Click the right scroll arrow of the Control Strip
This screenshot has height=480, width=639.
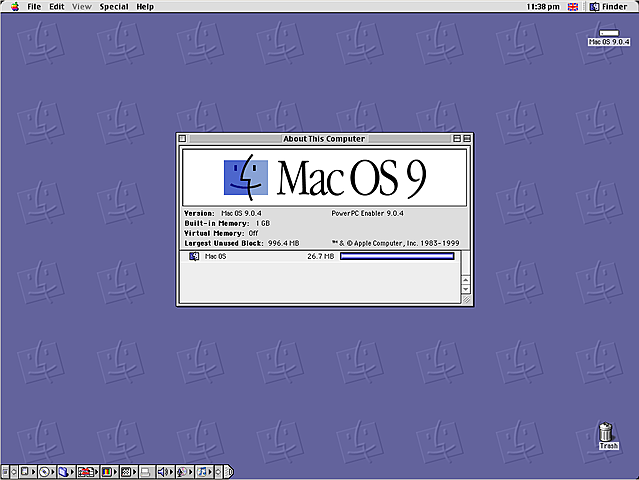(x=218, y=472)
